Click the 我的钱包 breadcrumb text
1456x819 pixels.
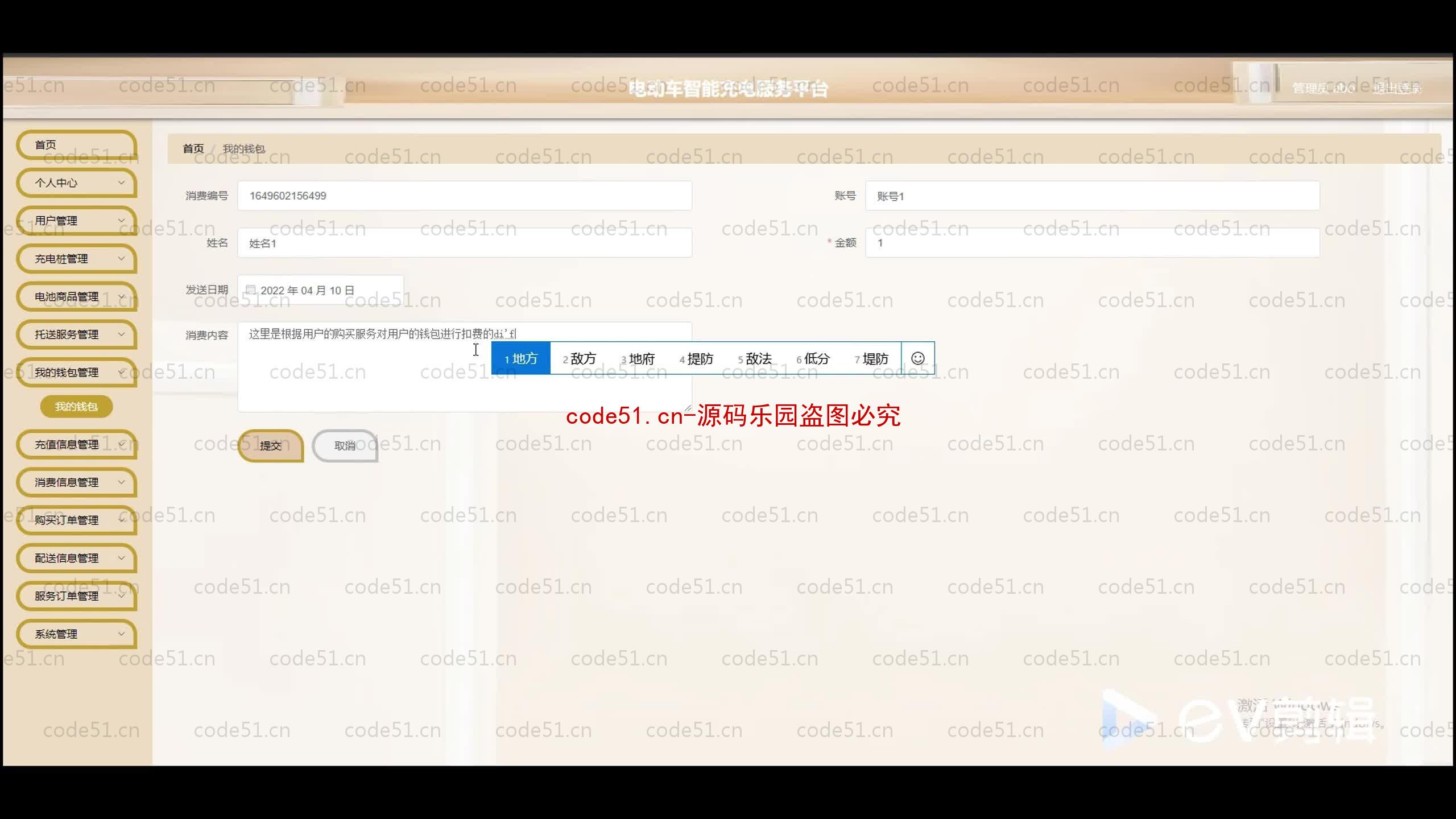click(x=244, y=148)
